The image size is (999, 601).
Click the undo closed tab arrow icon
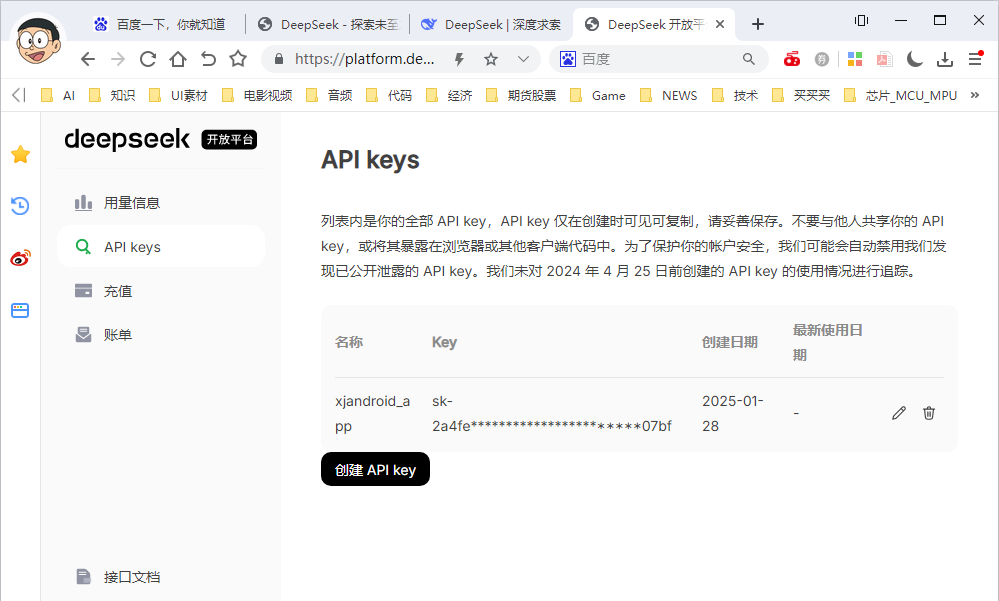coord(208,59)
